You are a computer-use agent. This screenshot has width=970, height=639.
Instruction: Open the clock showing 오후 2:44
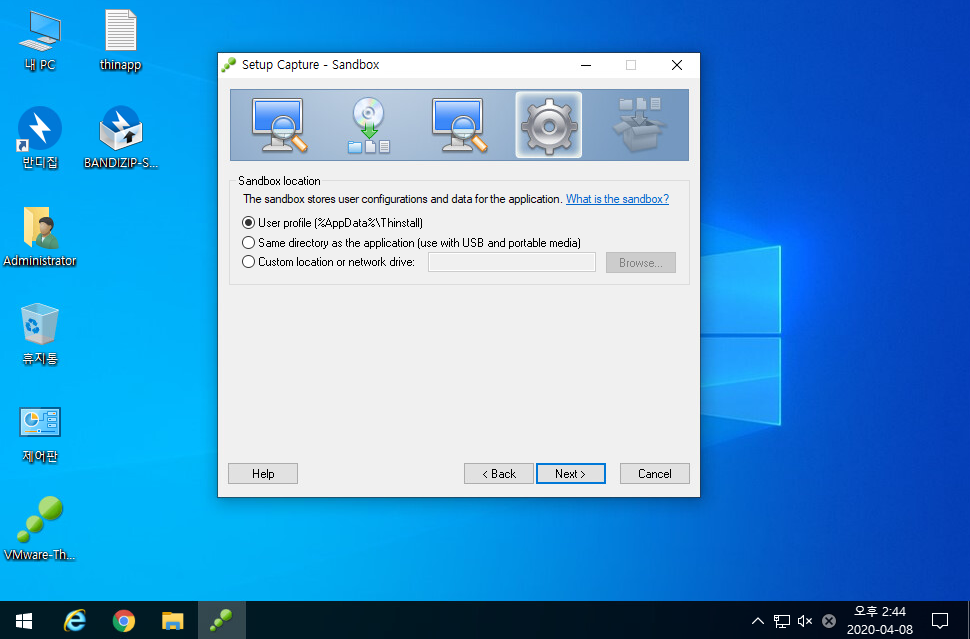(x=880, y=620)
